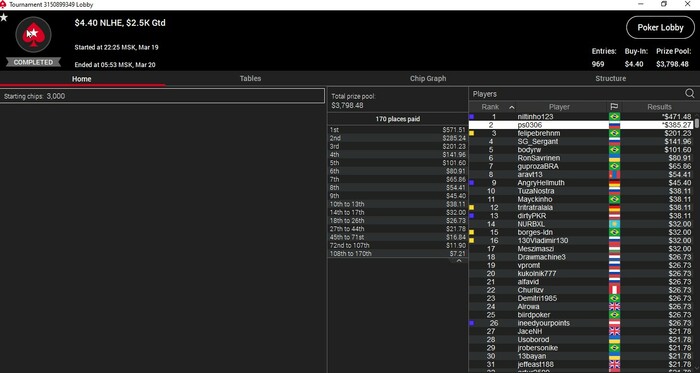Click the 108th to 170th payout row
Screen dimensions: 700x373
[397, 254]
